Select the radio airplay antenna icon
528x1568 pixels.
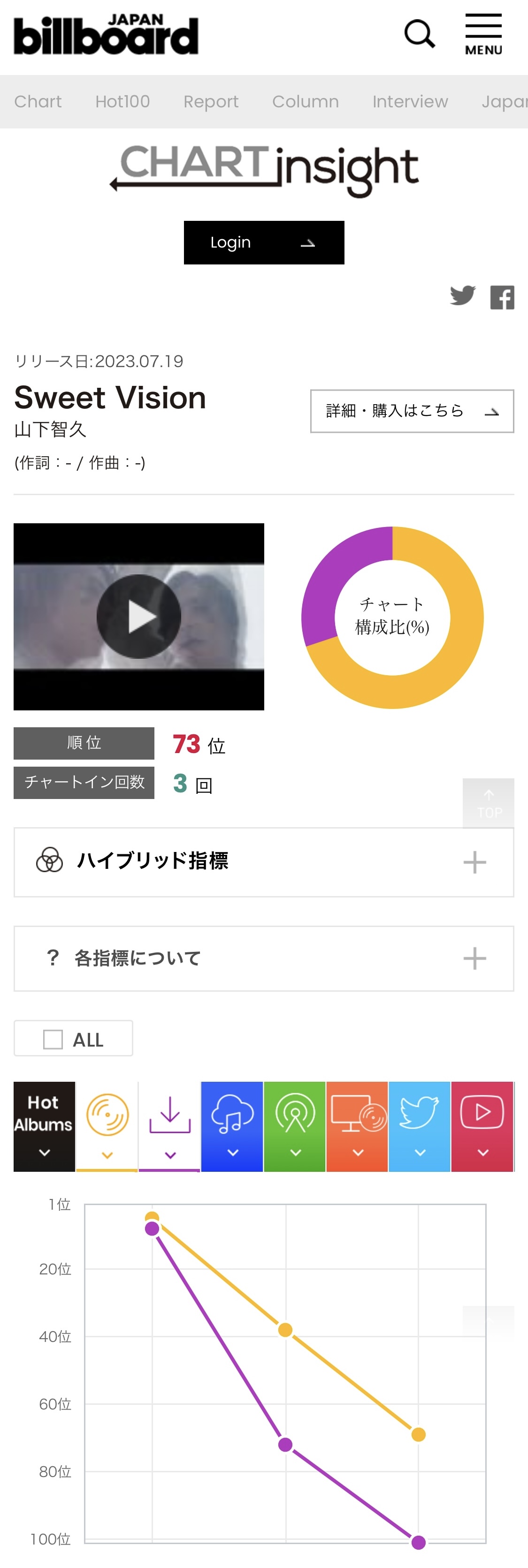[x=295, y=1126]
